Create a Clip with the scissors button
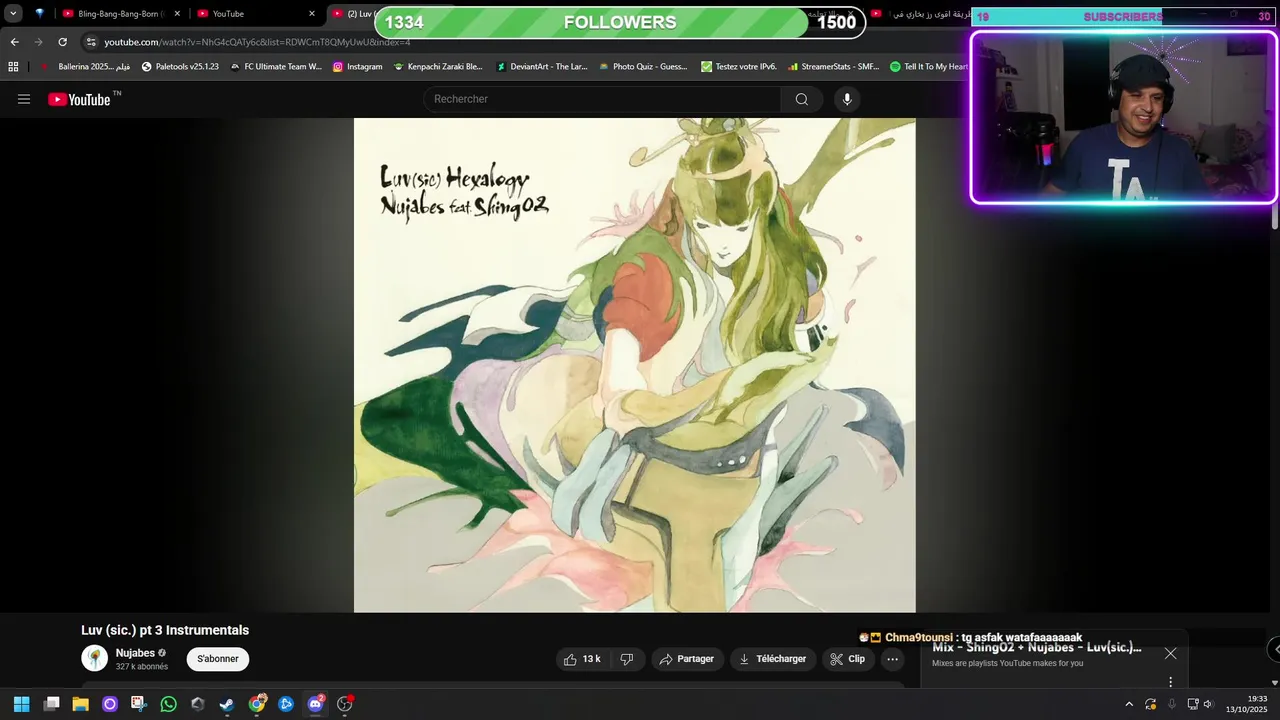Screen dimensions: 1280x720 [848, 659]
